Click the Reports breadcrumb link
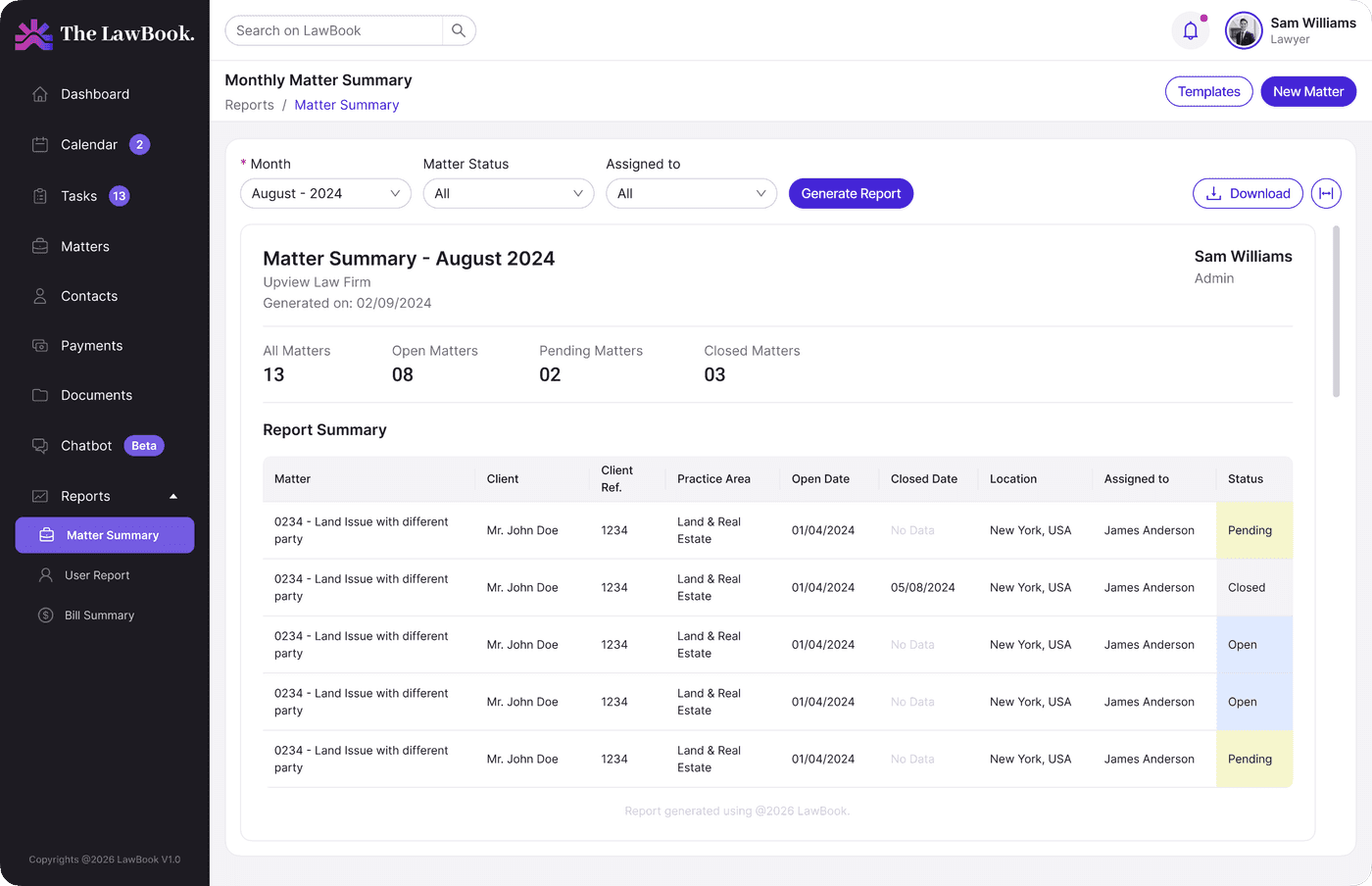The width and height of the screenshot is (1372, 886). (x=249, y=105)
